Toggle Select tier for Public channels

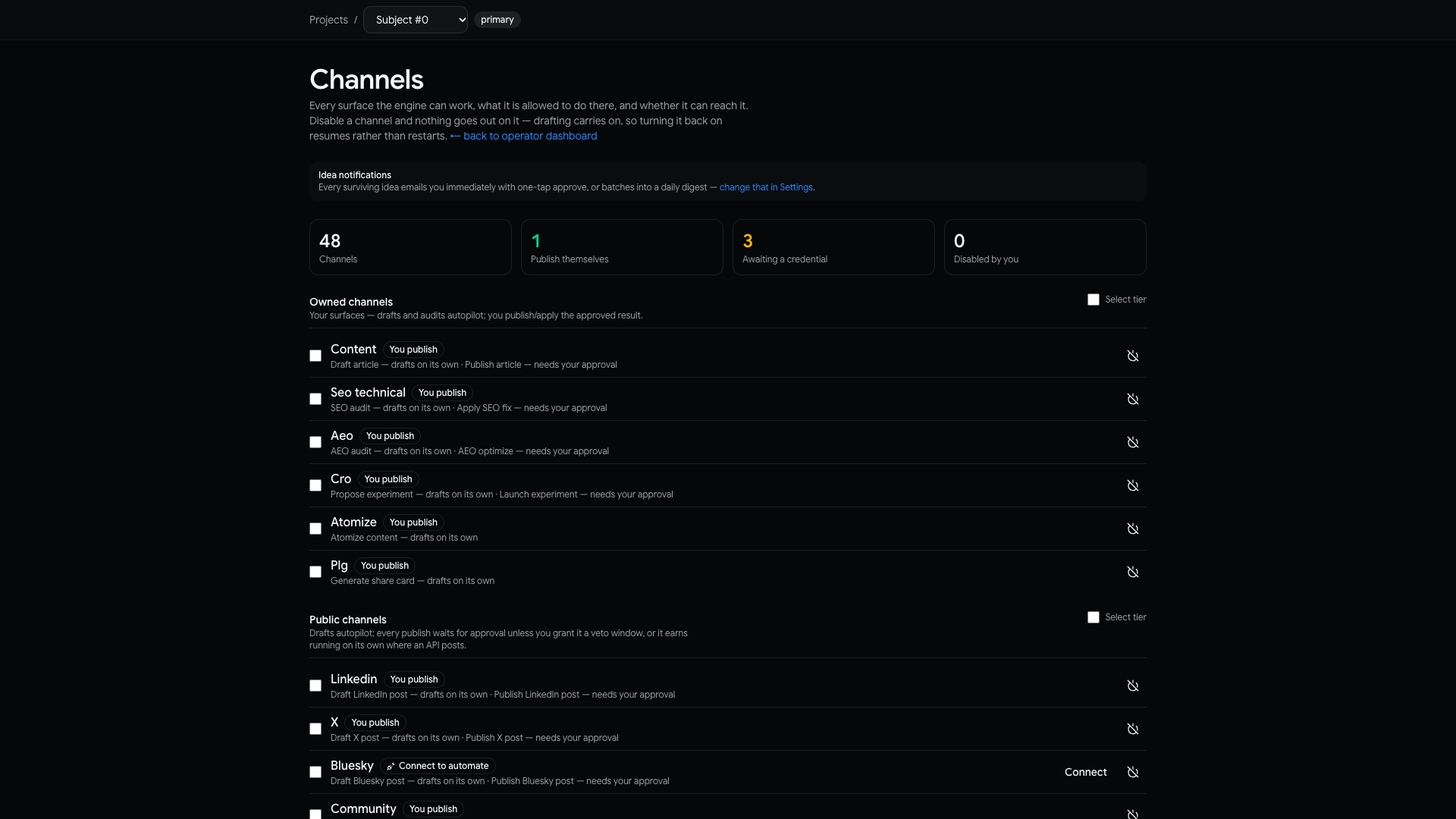click(x=1094, y=617)
